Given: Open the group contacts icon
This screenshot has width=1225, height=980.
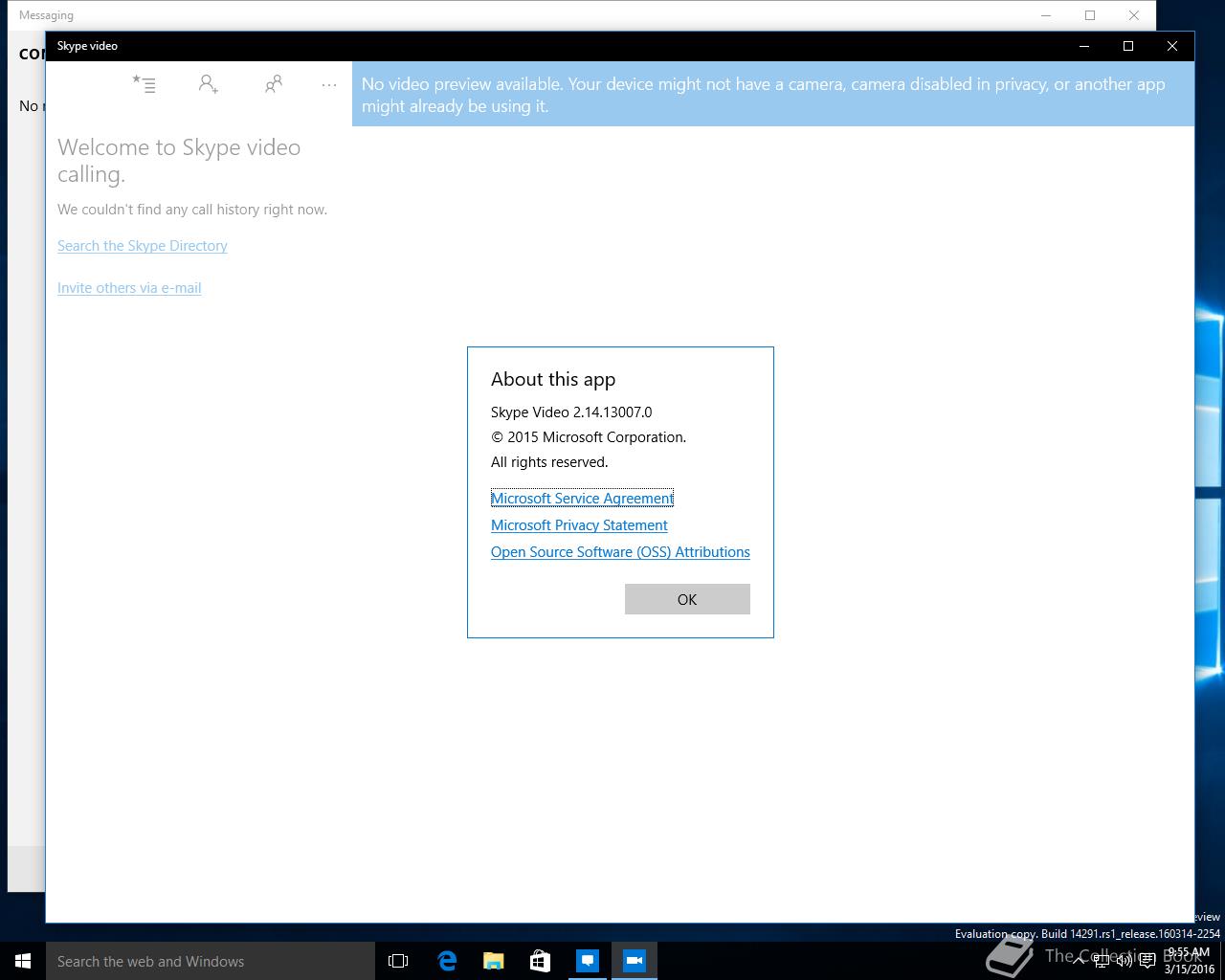Looking at the screenshot, I should [274, 84].
